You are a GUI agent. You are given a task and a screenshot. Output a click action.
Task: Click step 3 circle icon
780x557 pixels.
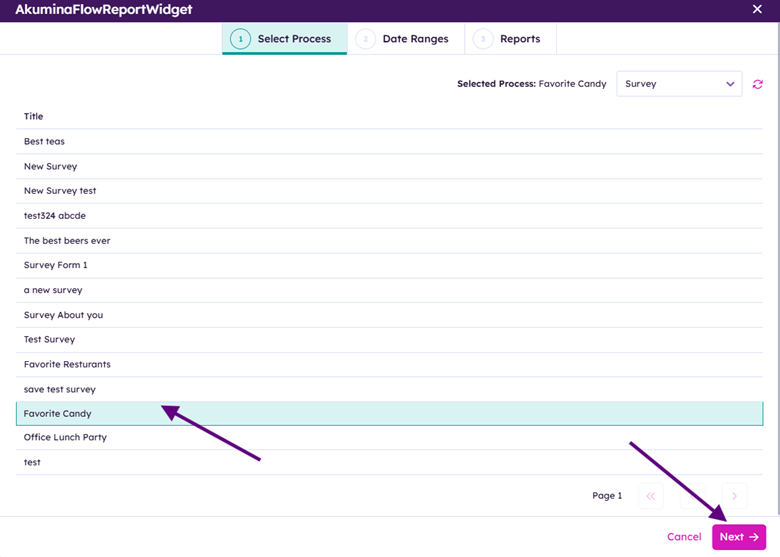click(x=483, y=39)
